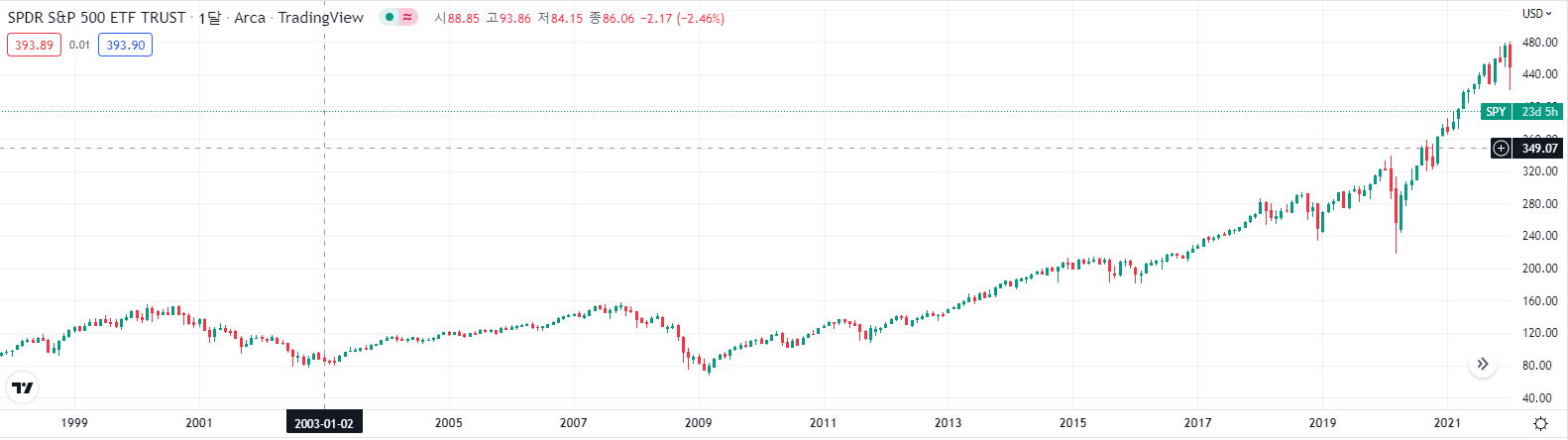This screenshot has width=1568, height=440.
Task: Click the green SPY price label
Action: tap(1496, 112)
